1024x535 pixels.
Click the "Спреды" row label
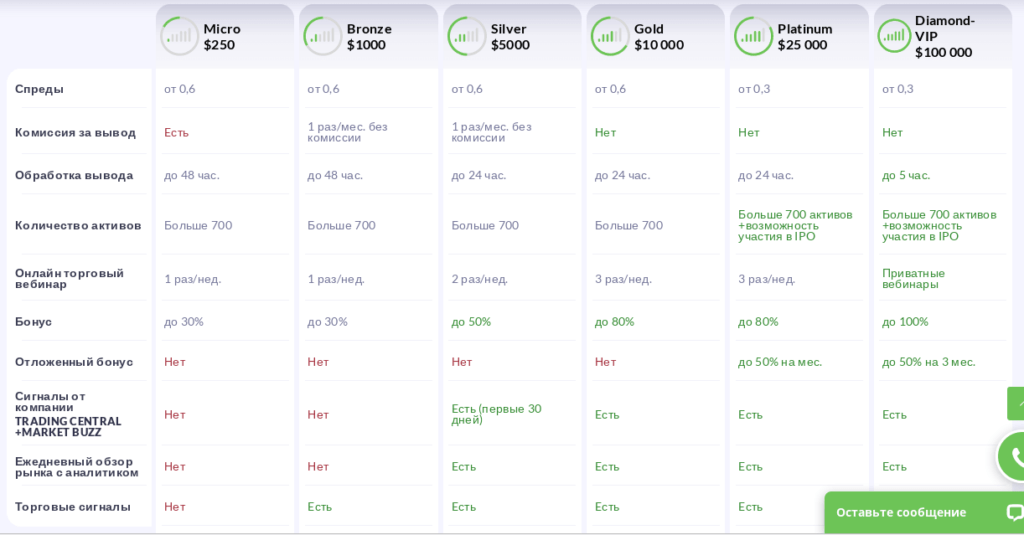(x=40, y=89)
